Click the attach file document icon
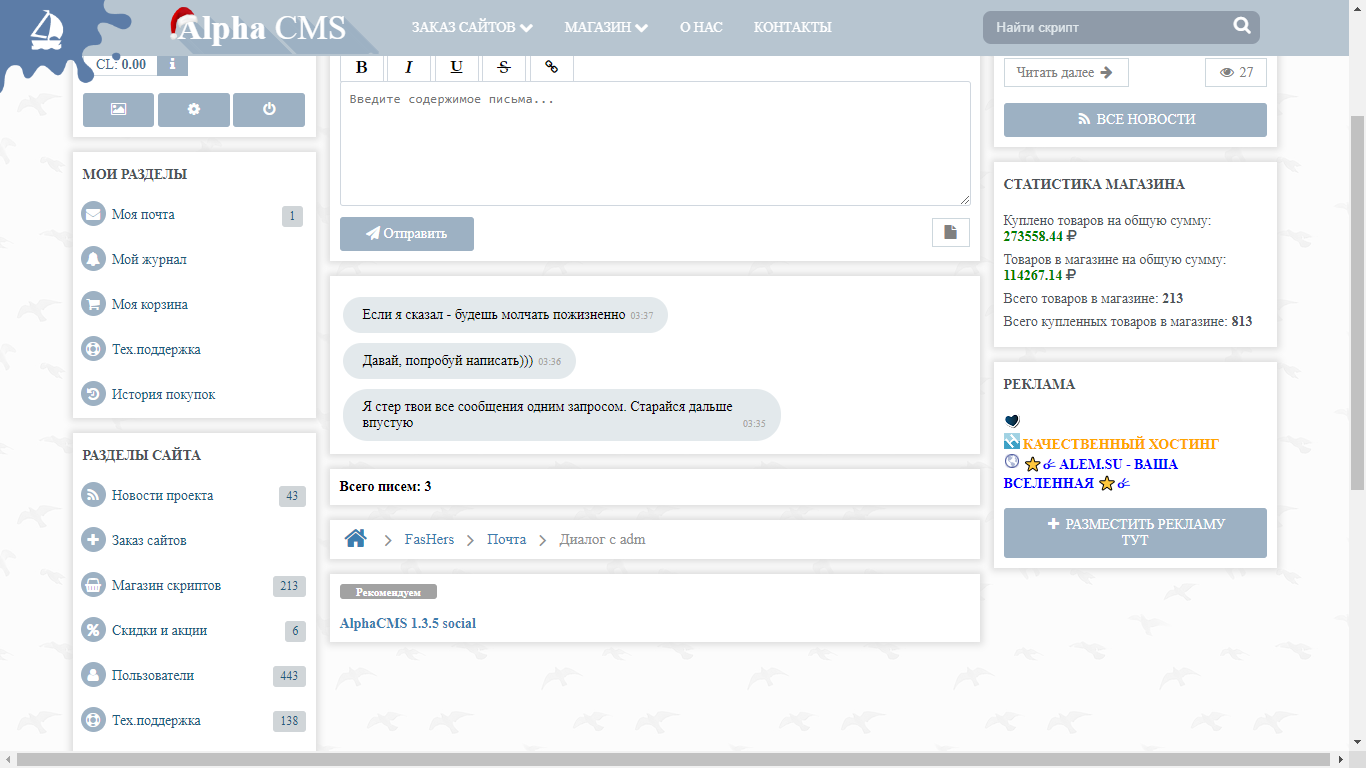This screenshot has width=1366, height=768. 950,232
